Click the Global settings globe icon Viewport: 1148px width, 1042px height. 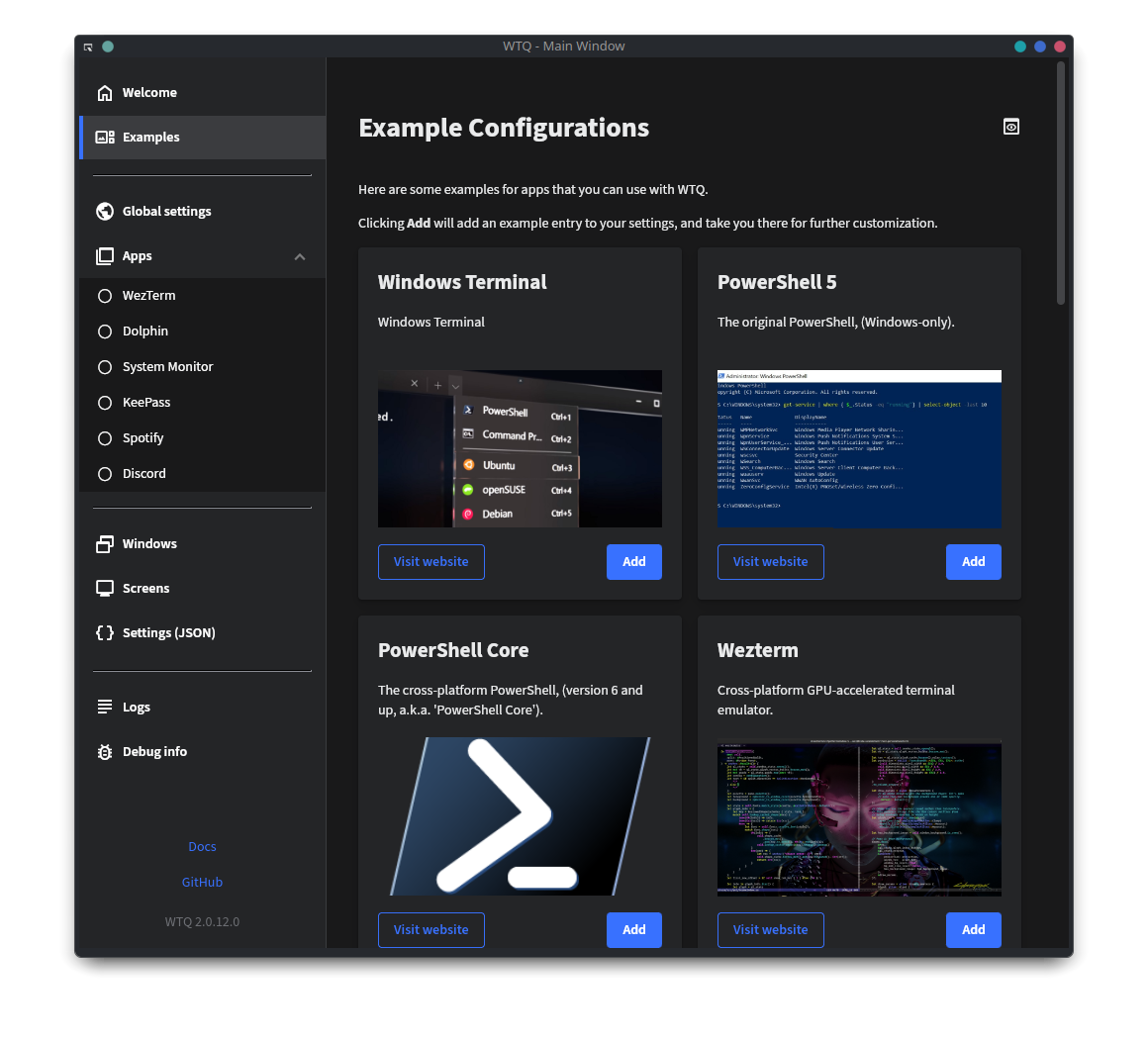tap(105, 211)
